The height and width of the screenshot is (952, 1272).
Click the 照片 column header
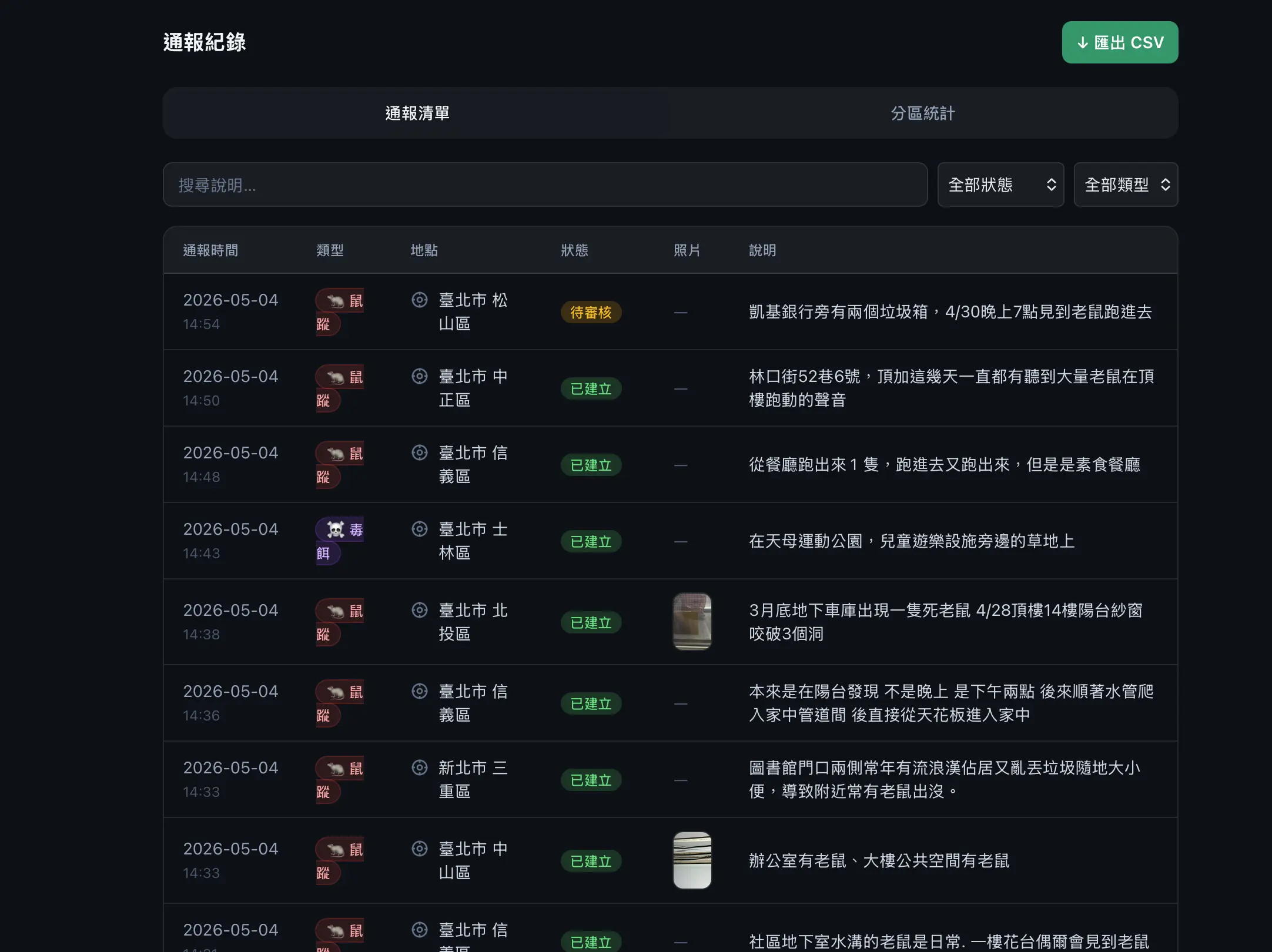[687, 250]
